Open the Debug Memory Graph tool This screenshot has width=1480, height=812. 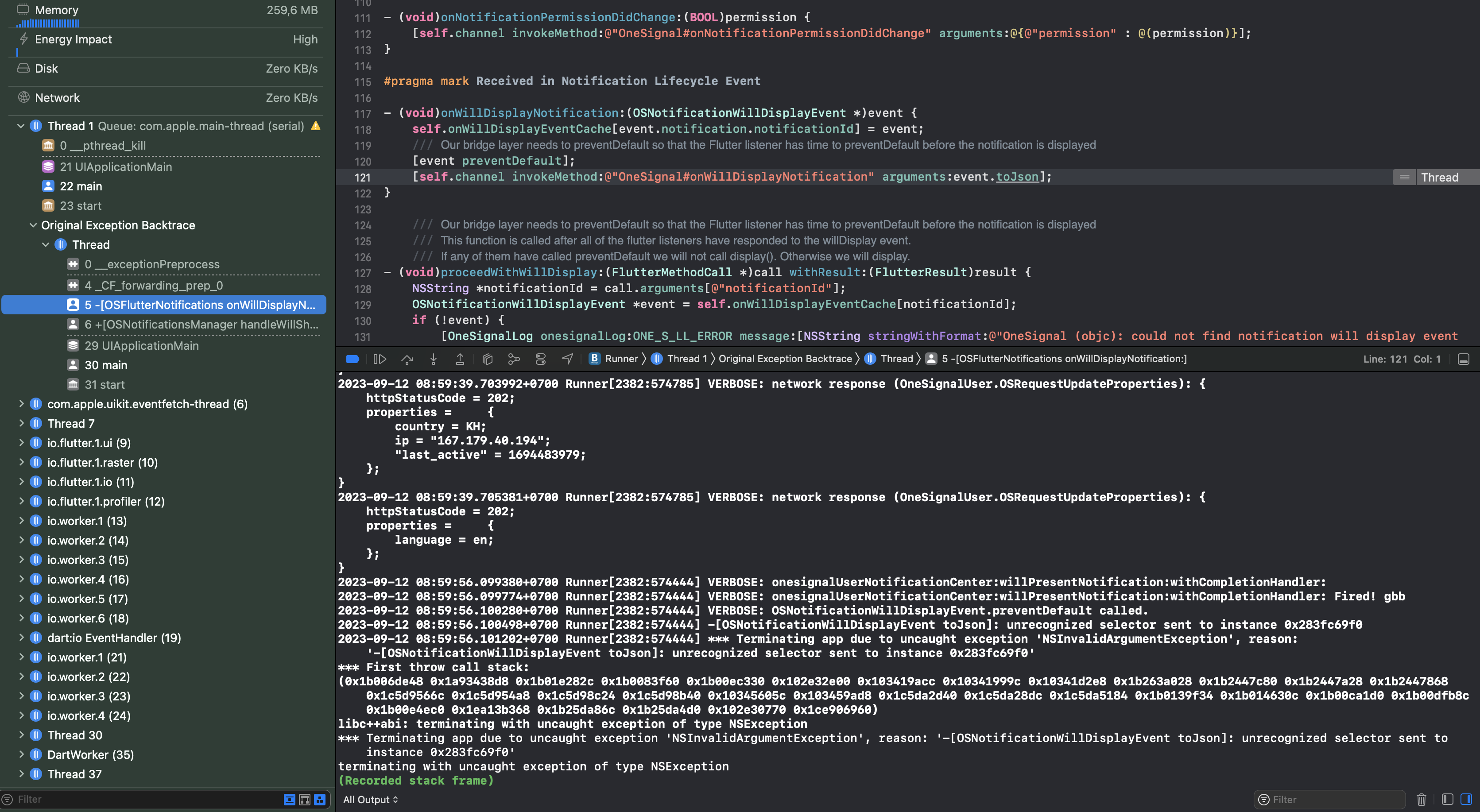click(514, 358)
